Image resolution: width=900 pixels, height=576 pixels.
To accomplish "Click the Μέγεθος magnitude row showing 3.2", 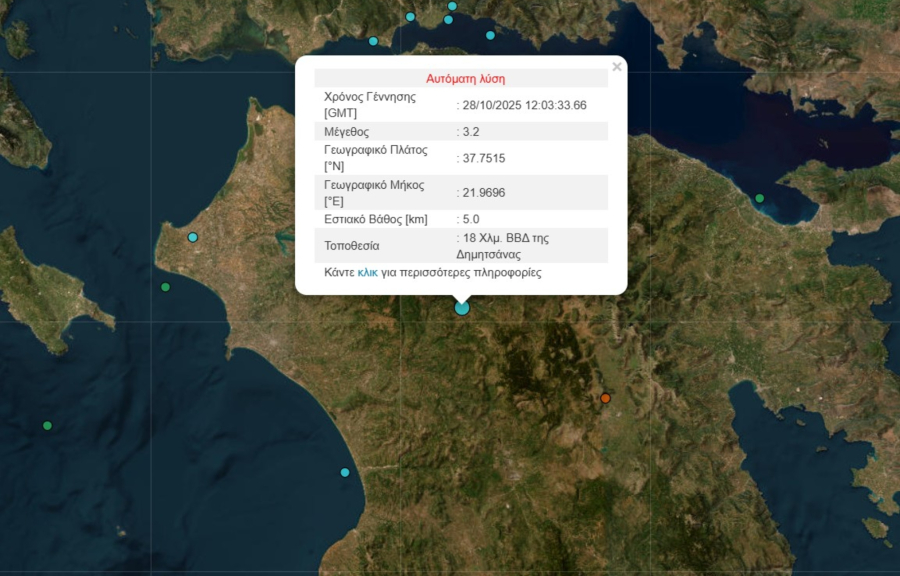I will pyautogui.click(x=462, y=130).
